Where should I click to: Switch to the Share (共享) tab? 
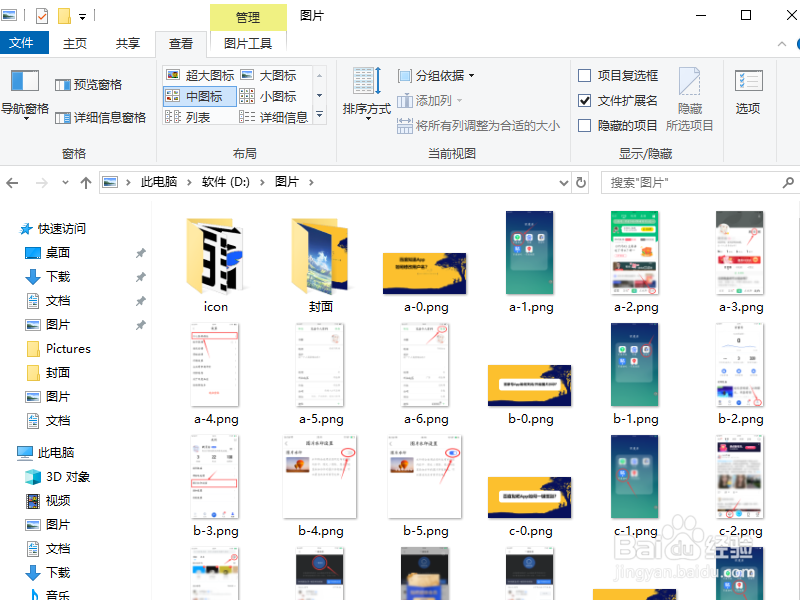128,43
